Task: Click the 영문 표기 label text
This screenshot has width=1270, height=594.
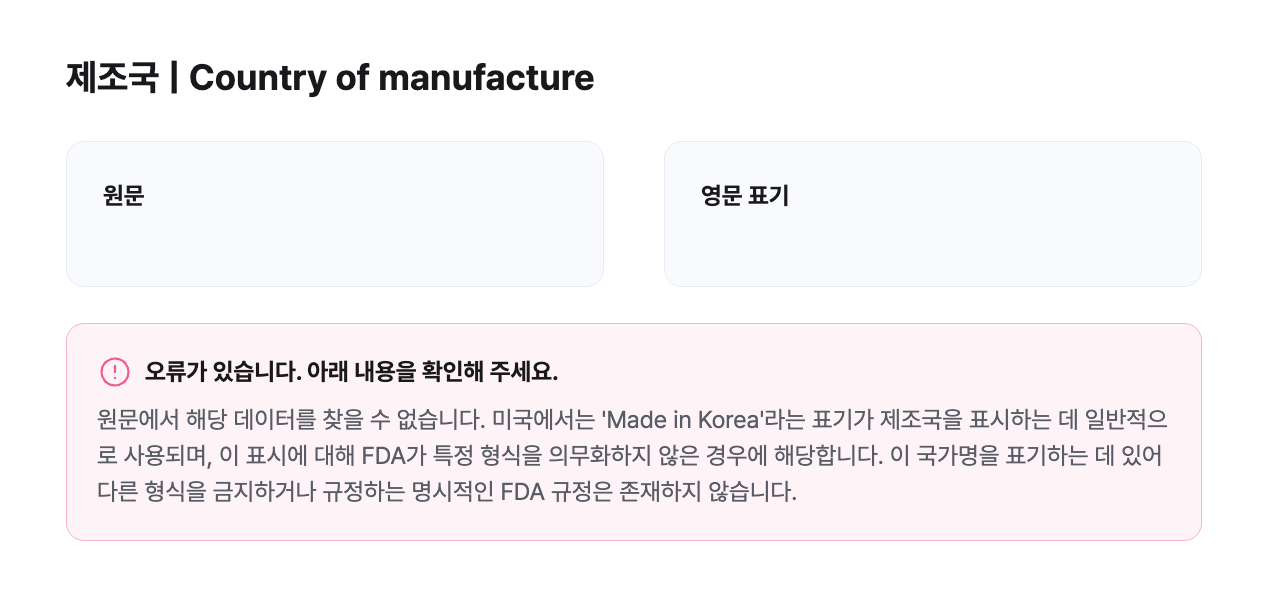Action: [x=745, y=196]
